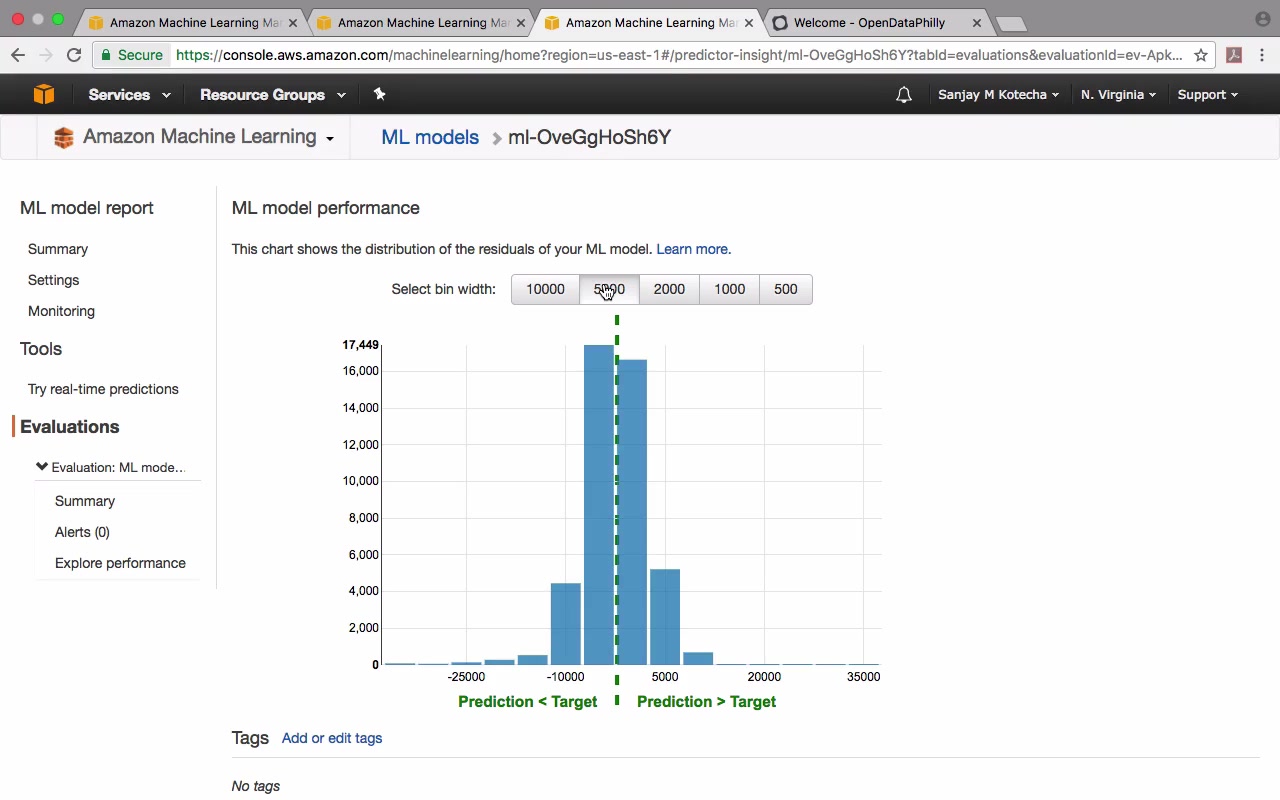Click the browser back arrow
This screenshot has width=1280, height=800.
pyautogui.click(x=18, y=55)
